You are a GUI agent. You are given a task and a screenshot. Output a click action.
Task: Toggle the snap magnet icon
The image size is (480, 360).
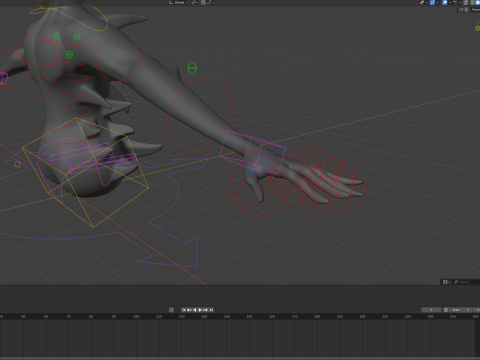203,2
